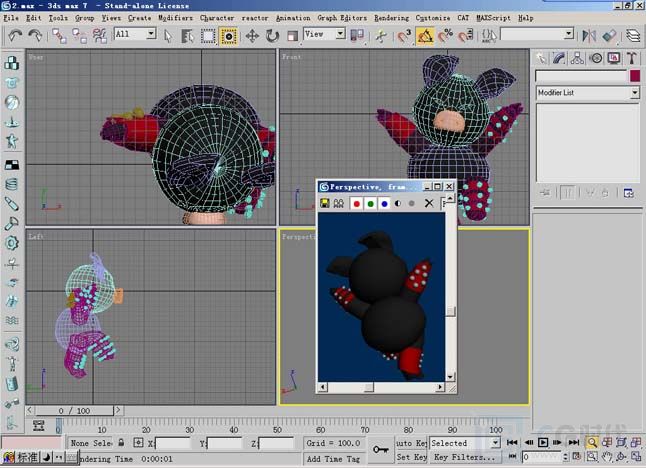
Task: Choose the Select and Link tool
Action: click(59, 36)
